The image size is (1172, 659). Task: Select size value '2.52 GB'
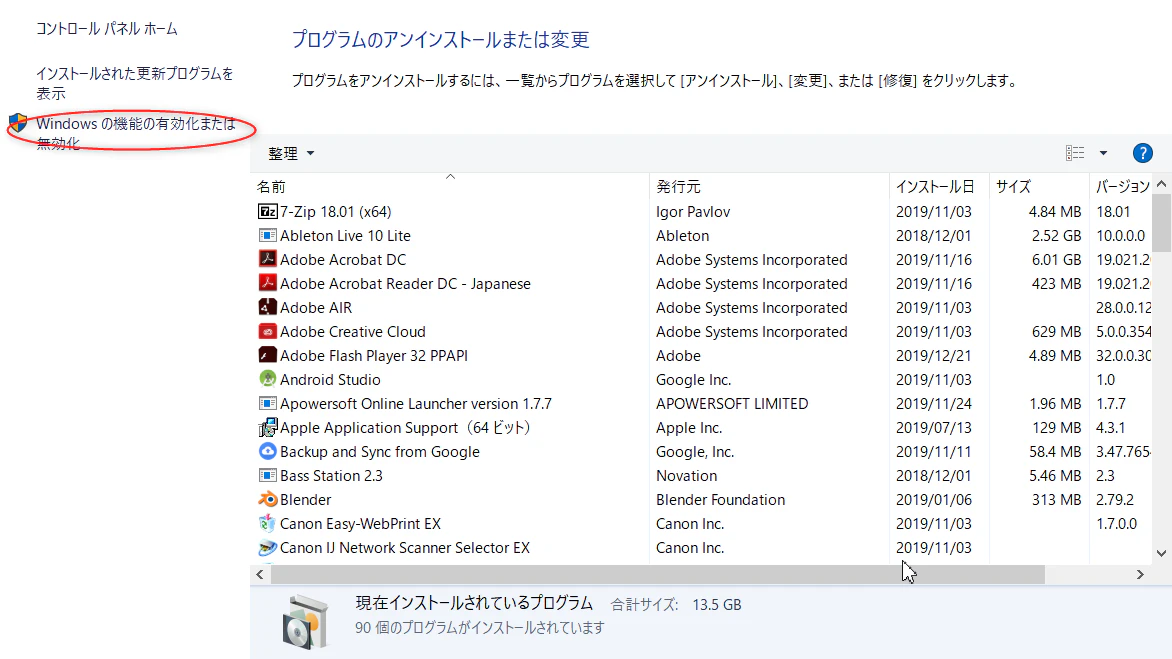click(x=1056, y=235)
